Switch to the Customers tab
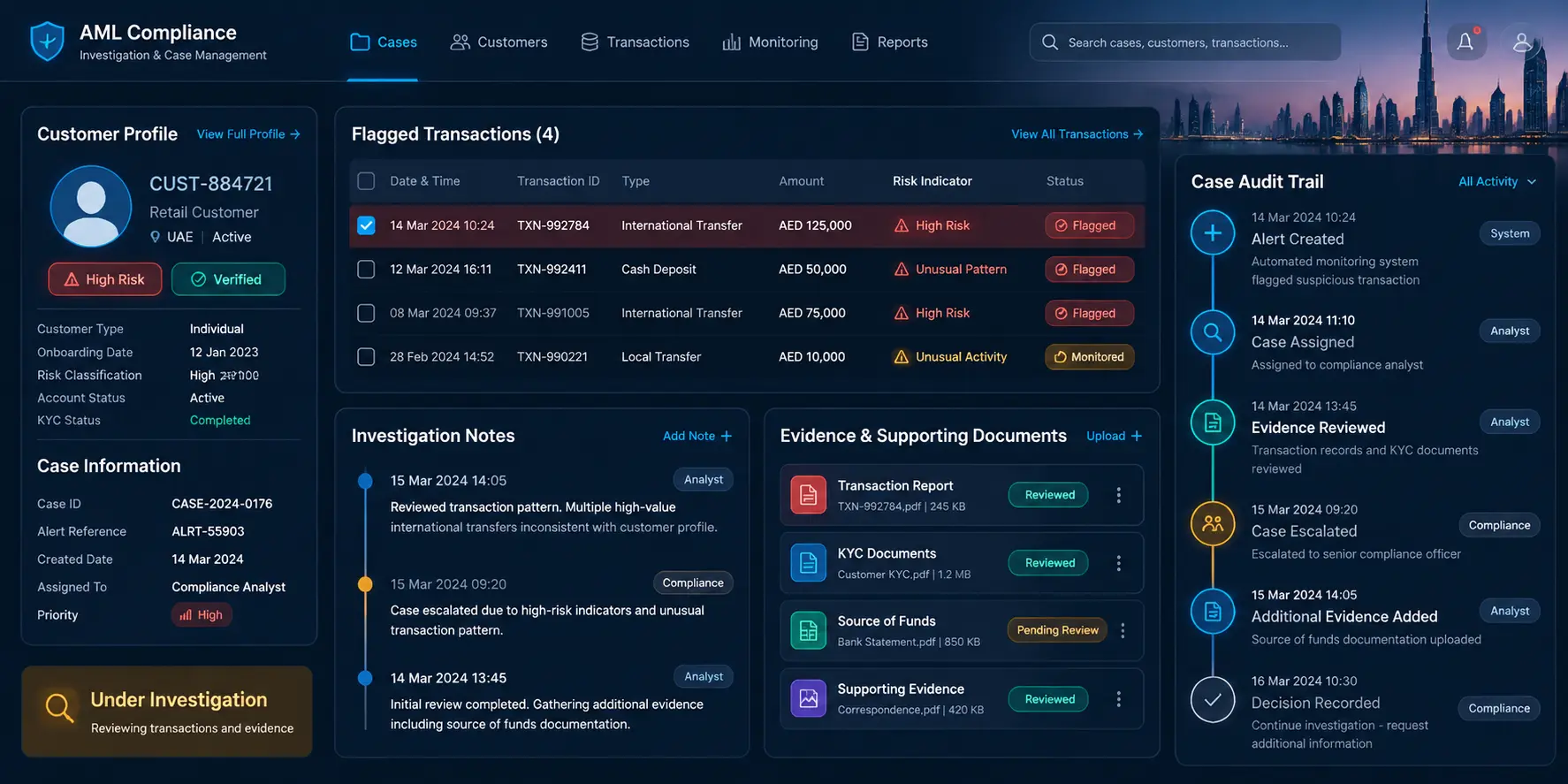The width and height of the screenshot is (1568, 784). 499,42
